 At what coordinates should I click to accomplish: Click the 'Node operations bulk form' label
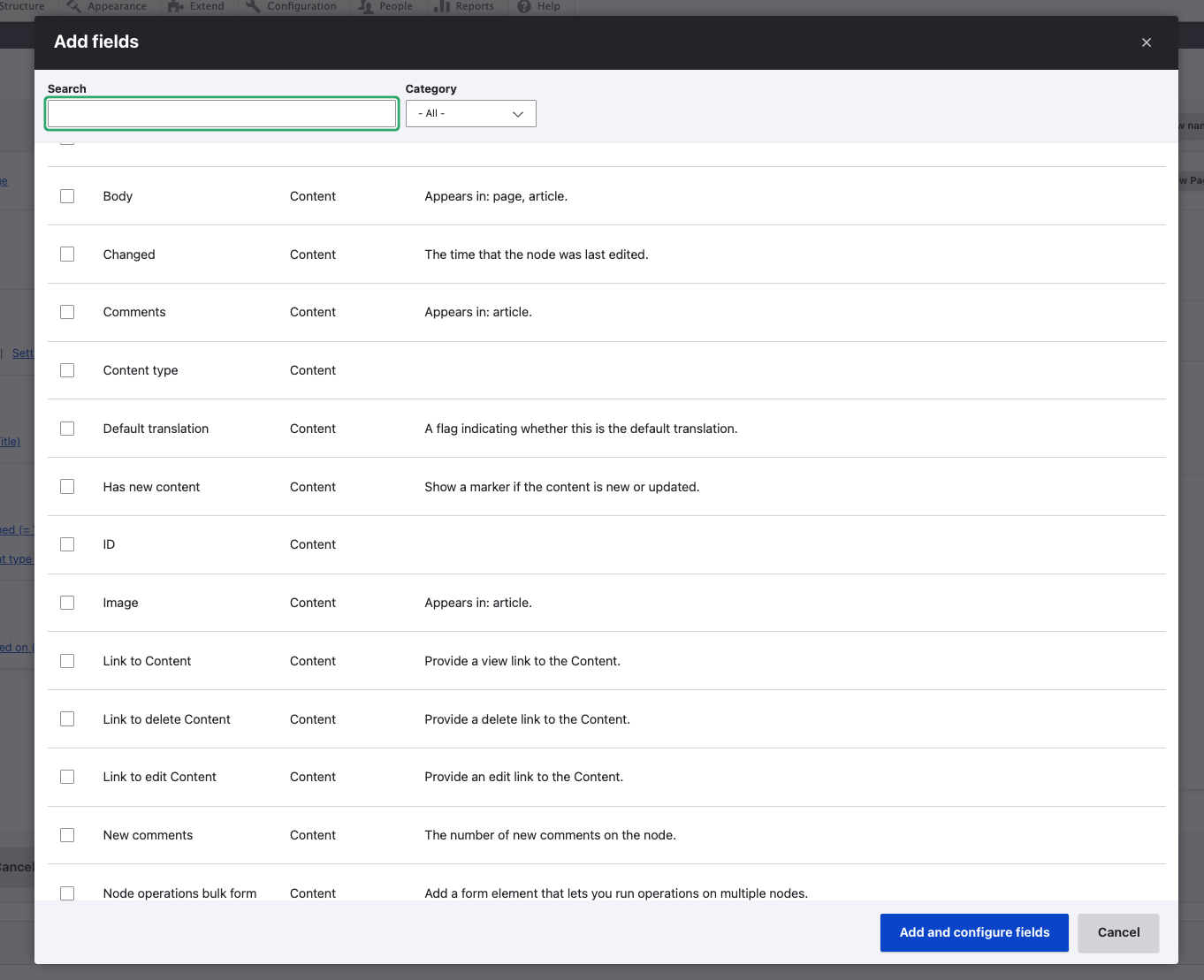coord(179,893)
